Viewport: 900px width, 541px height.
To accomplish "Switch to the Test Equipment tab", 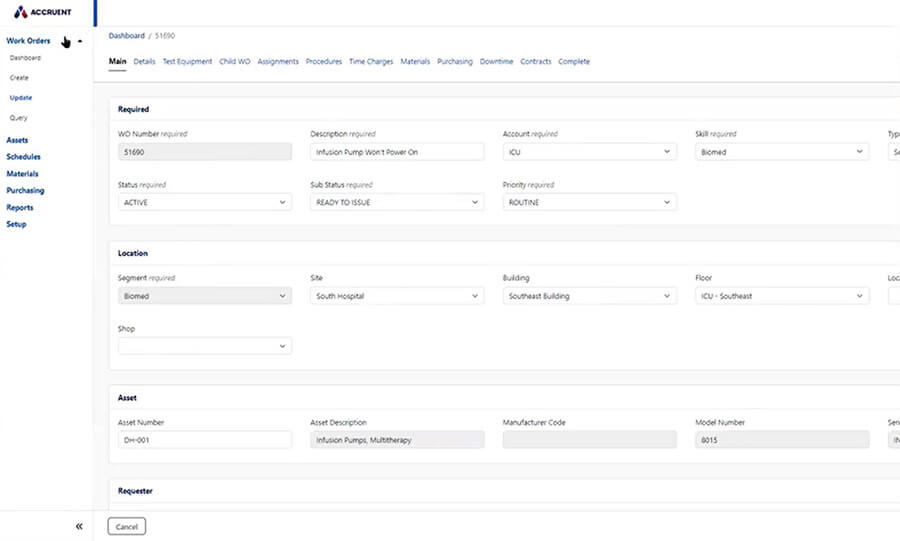I will click(187, 61).
